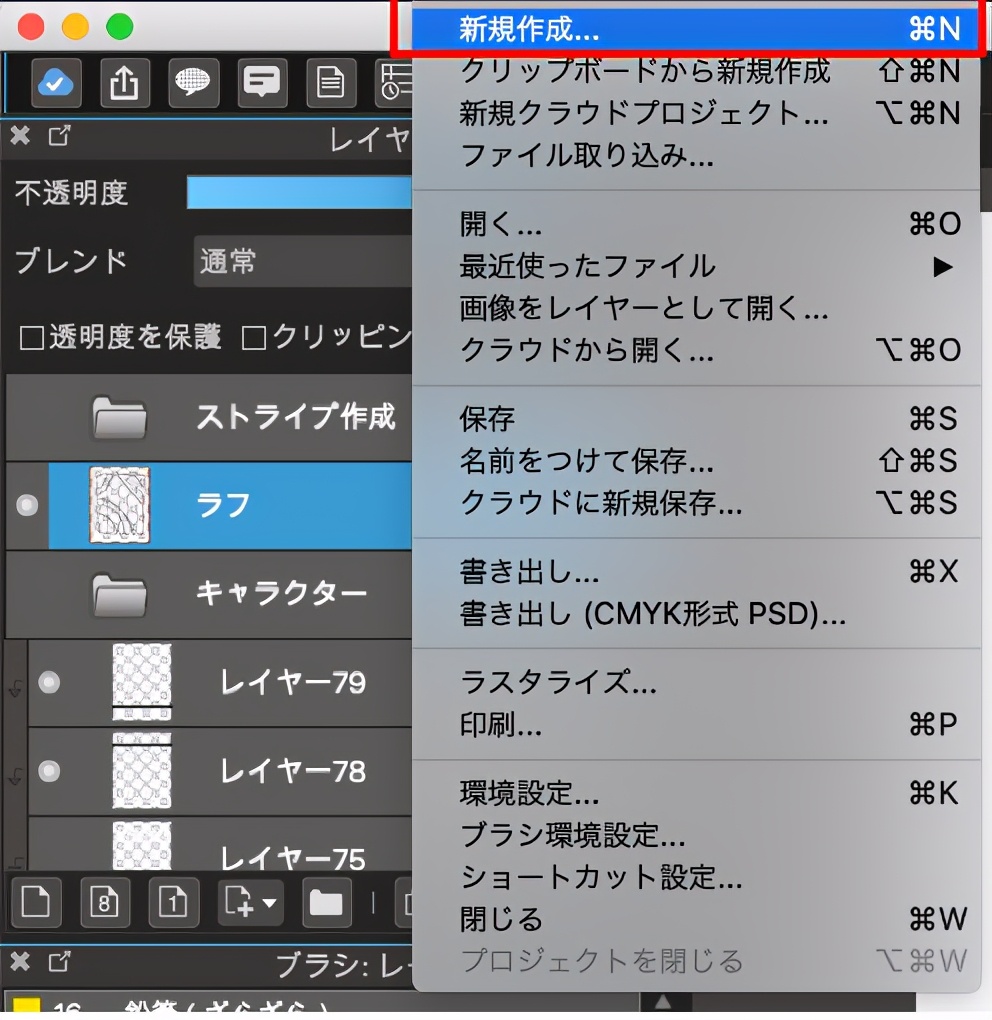Add a new 1-bit layer

tap(173, 902)
